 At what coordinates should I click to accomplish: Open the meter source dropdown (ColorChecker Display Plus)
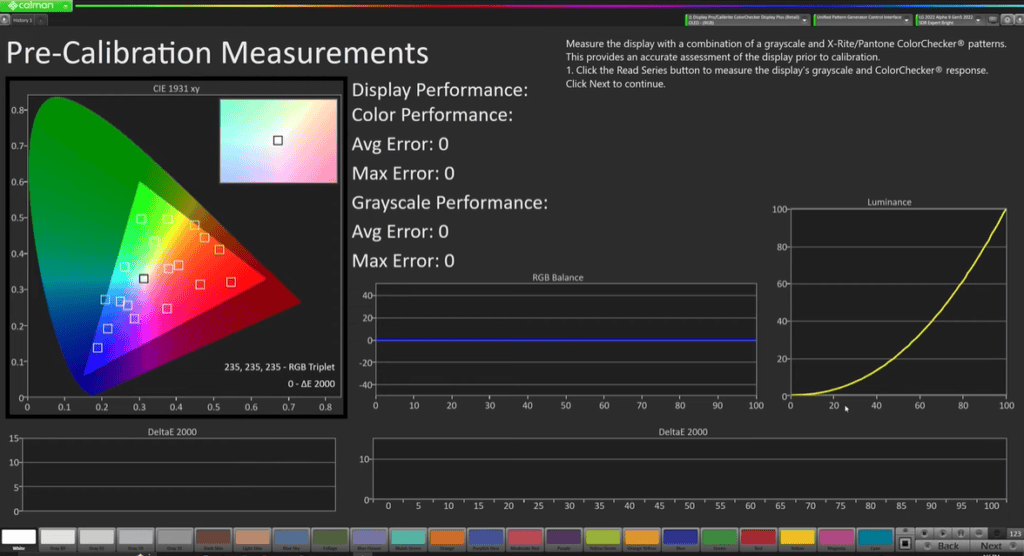pos(747,20)
